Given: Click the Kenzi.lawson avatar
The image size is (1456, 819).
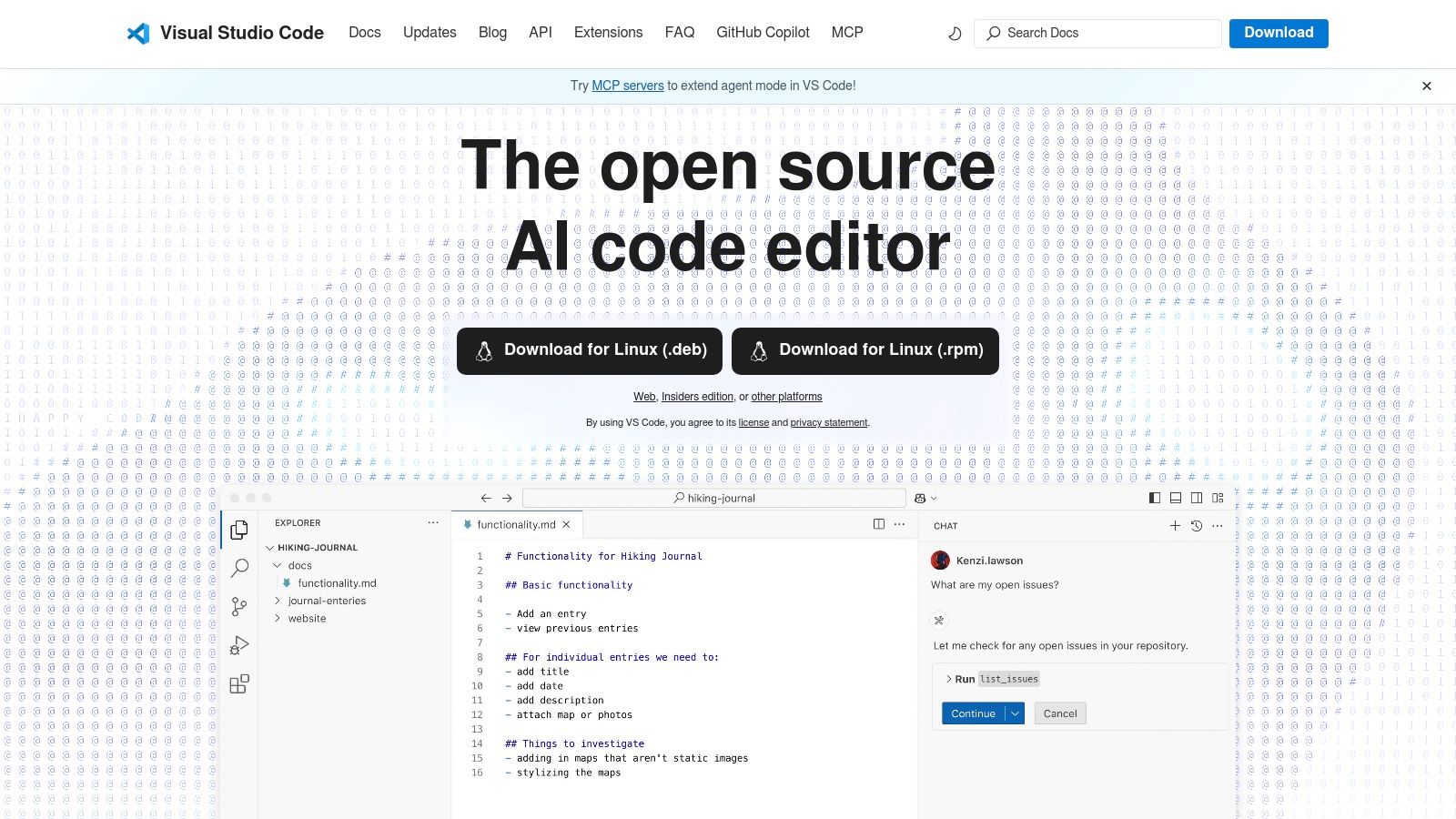Looking at the screenshot, I should coord(941,561).
